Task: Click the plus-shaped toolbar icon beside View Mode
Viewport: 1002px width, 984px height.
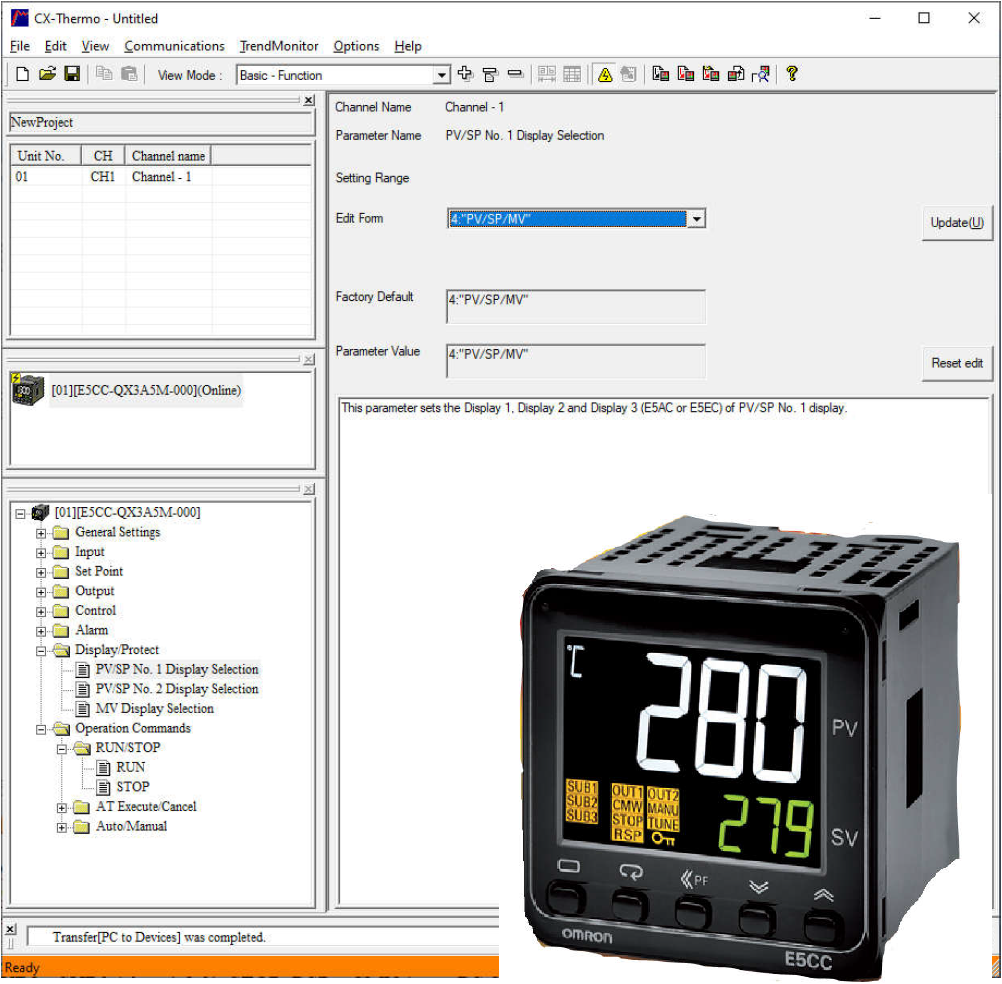Action: pyautogui.click(x=465, y=74)
